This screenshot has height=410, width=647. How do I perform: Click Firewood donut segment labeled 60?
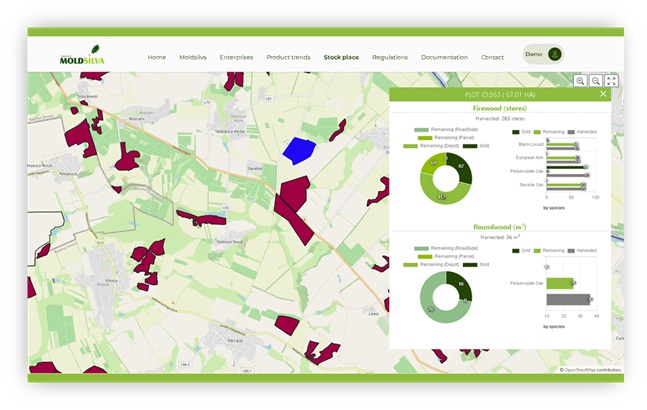[432, 162]
